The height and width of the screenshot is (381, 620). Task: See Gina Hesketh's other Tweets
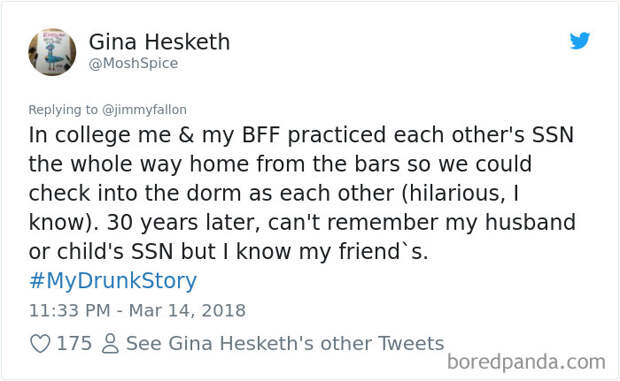(285, 343)
